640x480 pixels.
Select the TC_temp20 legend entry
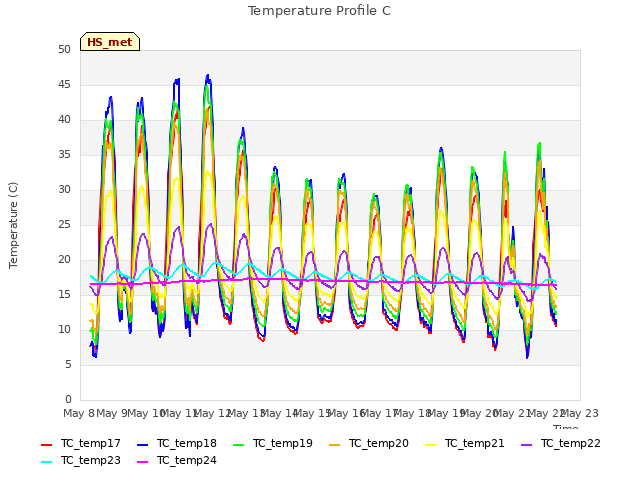pyautogui.click(x=369, y=444)
